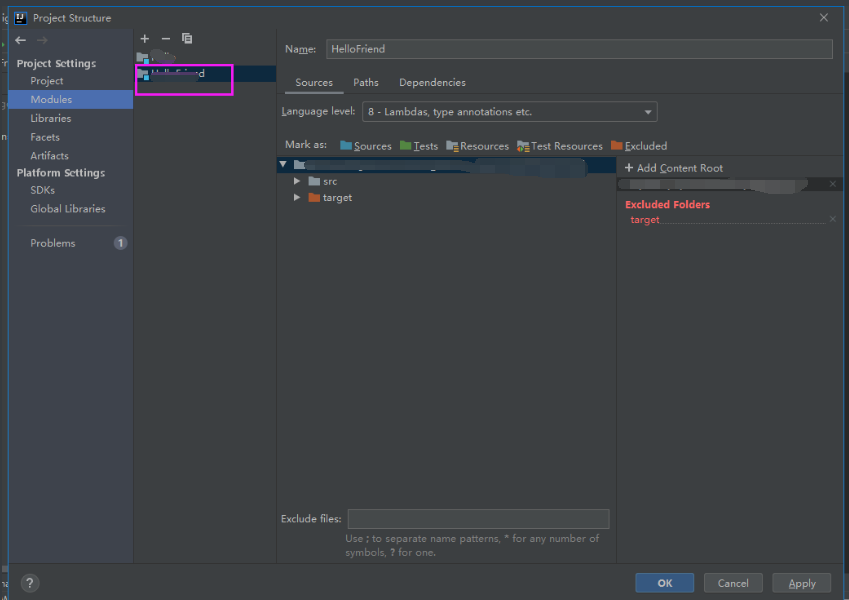
Task: Select the first module in the module list
Action: pyautogui.click(x=205, y=57)
